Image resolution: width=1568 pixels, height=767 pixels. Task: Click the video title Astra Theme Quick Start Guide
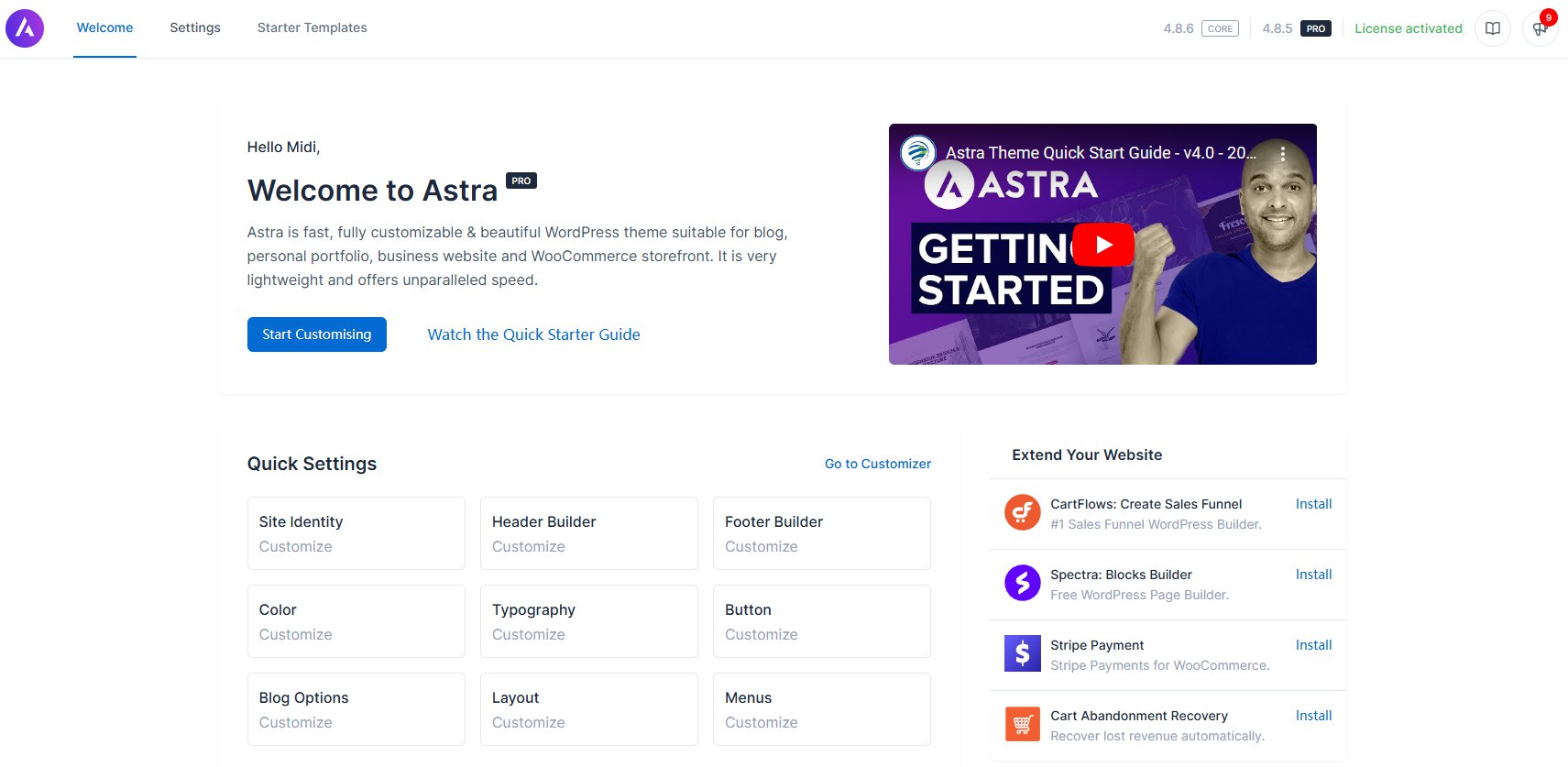[x=1101, y=153]
